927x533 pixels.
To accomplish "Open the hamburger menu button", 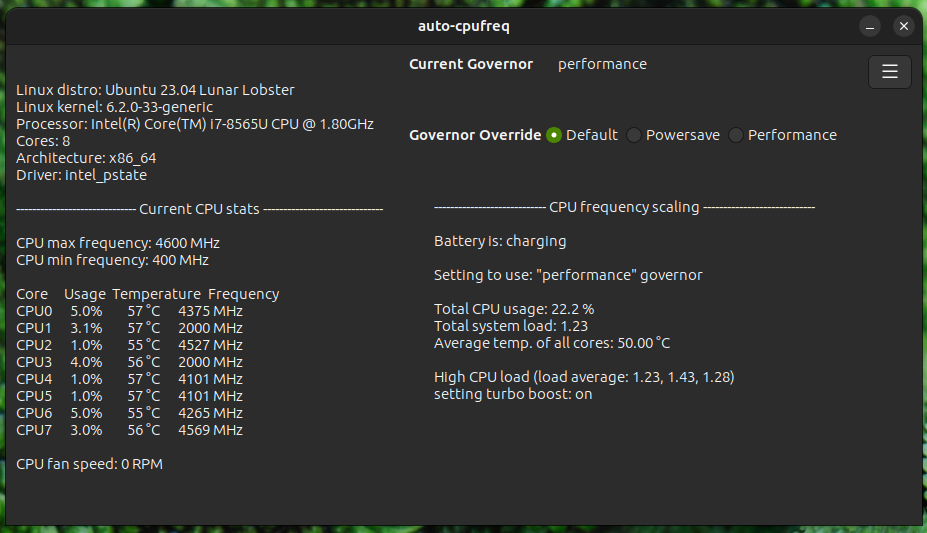I will 889,72.
